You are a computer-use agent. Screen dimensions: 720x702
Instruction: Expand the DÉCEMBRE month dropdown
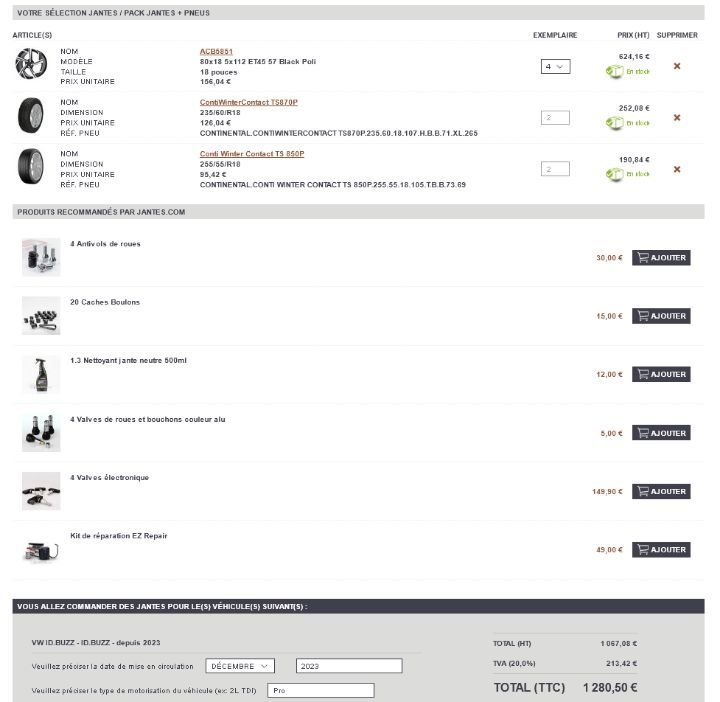(x=240, y=666)
